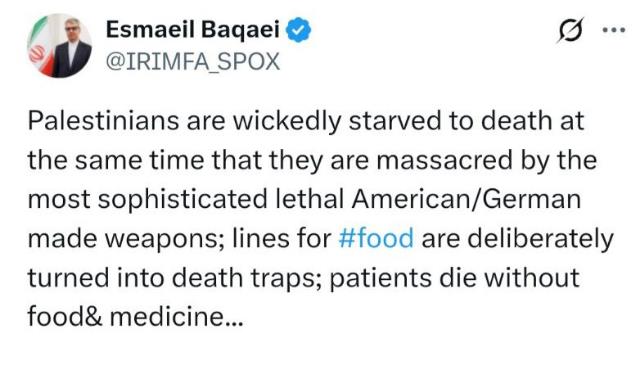Image resolution: width=640 pixels, height=366 pixels.
Task: Visit the @IRIMFA_SPOX handle
Action: [x=193, y=62]
